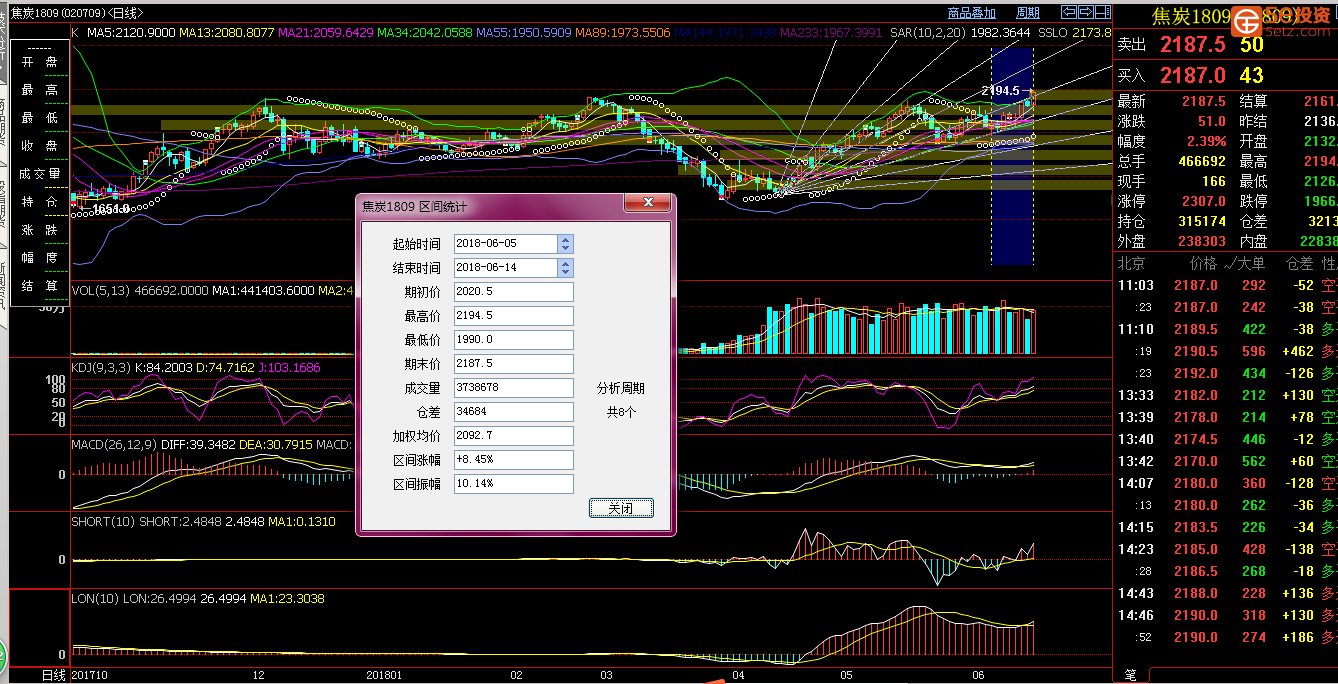Select the 14:07 tick row
Viewport: 1338px width, 684px height.
click(1227, 483)
